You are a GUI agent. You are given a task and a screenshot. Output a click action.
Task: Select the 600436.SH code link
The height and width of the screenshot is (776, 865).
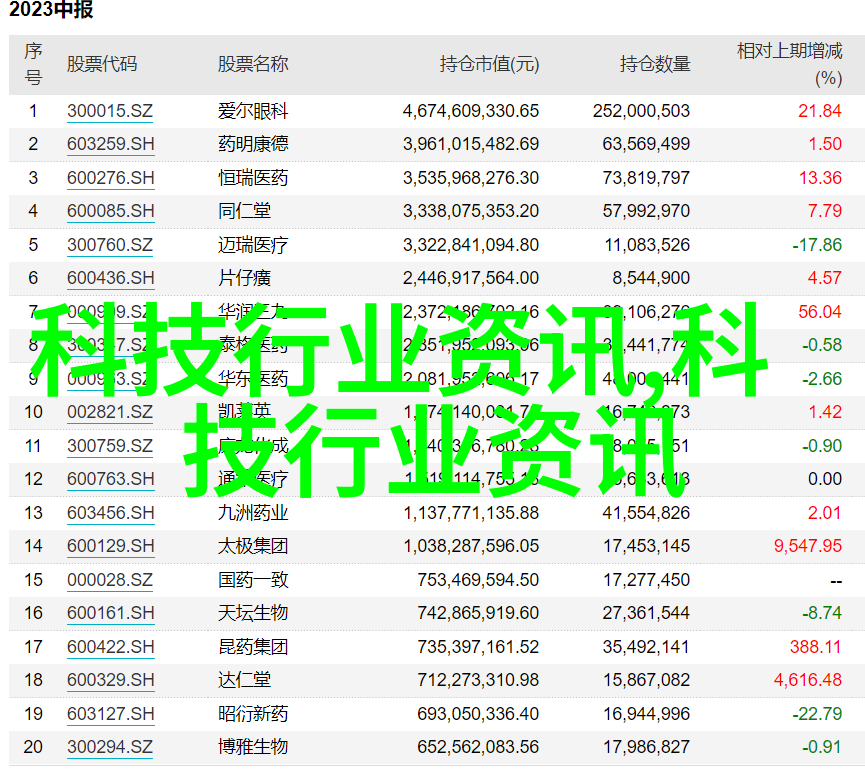tap(110, 278)
